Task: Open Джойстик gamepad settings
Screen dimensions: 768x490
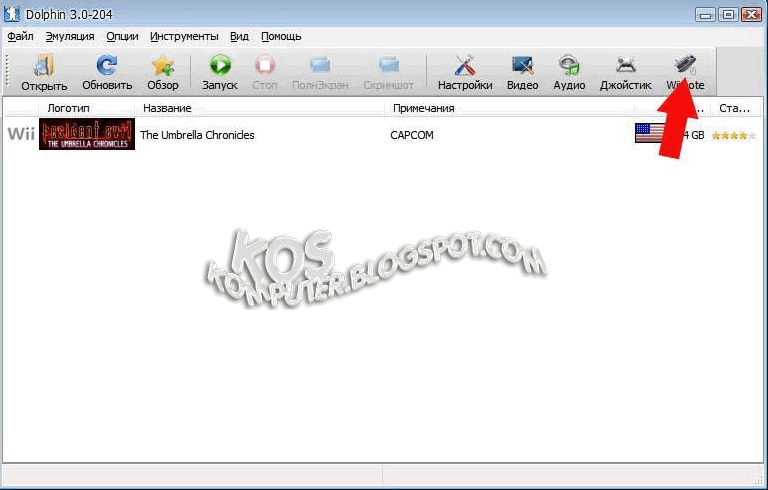Action: [625, 73]
